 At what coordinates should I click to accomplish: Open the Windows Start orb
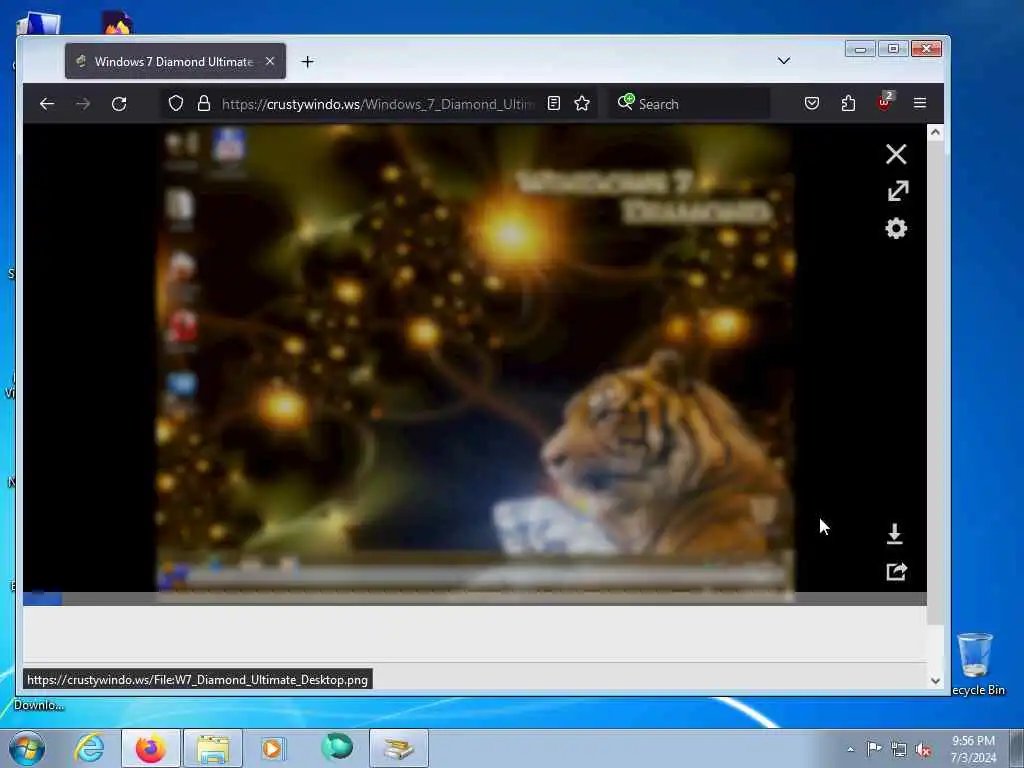coord(27,748)
